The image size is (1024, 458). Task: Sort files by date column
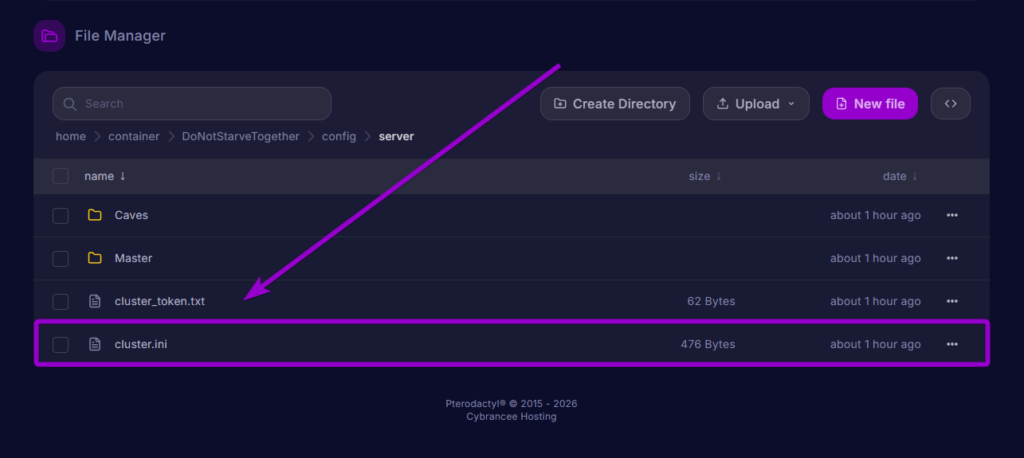click(900, 176)
